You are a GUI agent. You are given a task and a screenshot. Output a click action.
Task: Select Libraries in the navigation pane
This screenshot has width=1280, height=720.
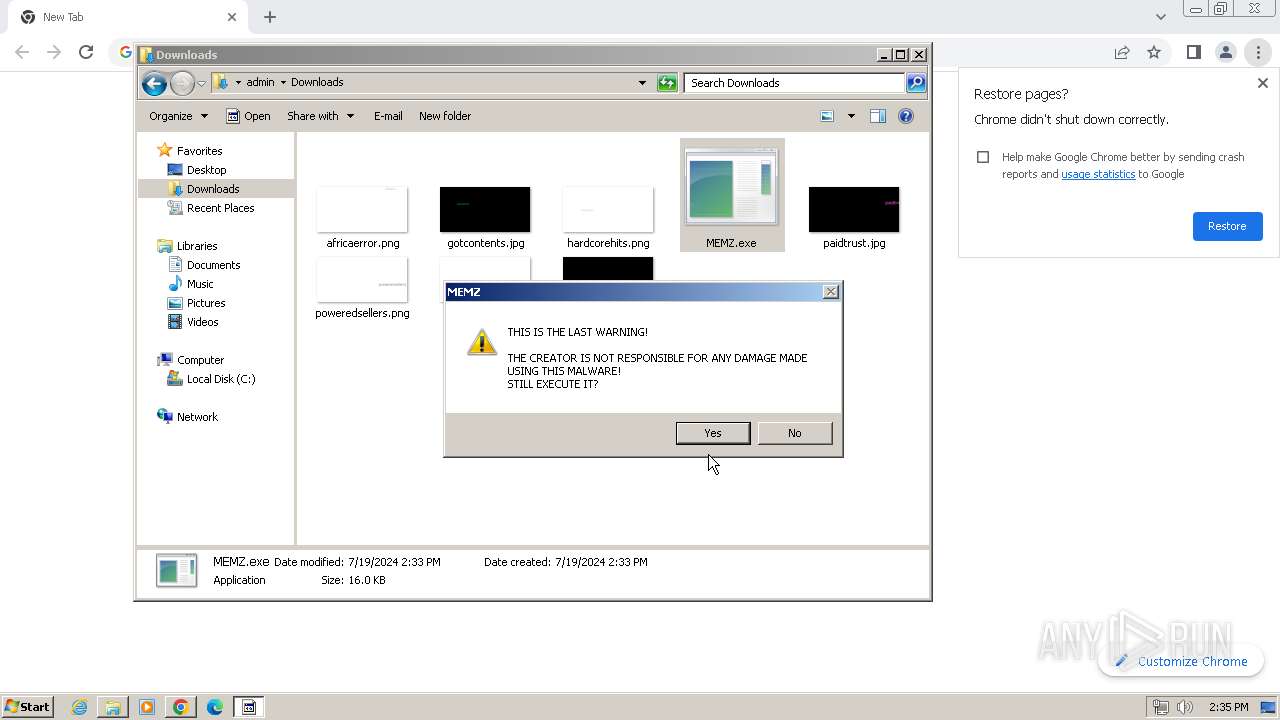click(x=197, y=246)
